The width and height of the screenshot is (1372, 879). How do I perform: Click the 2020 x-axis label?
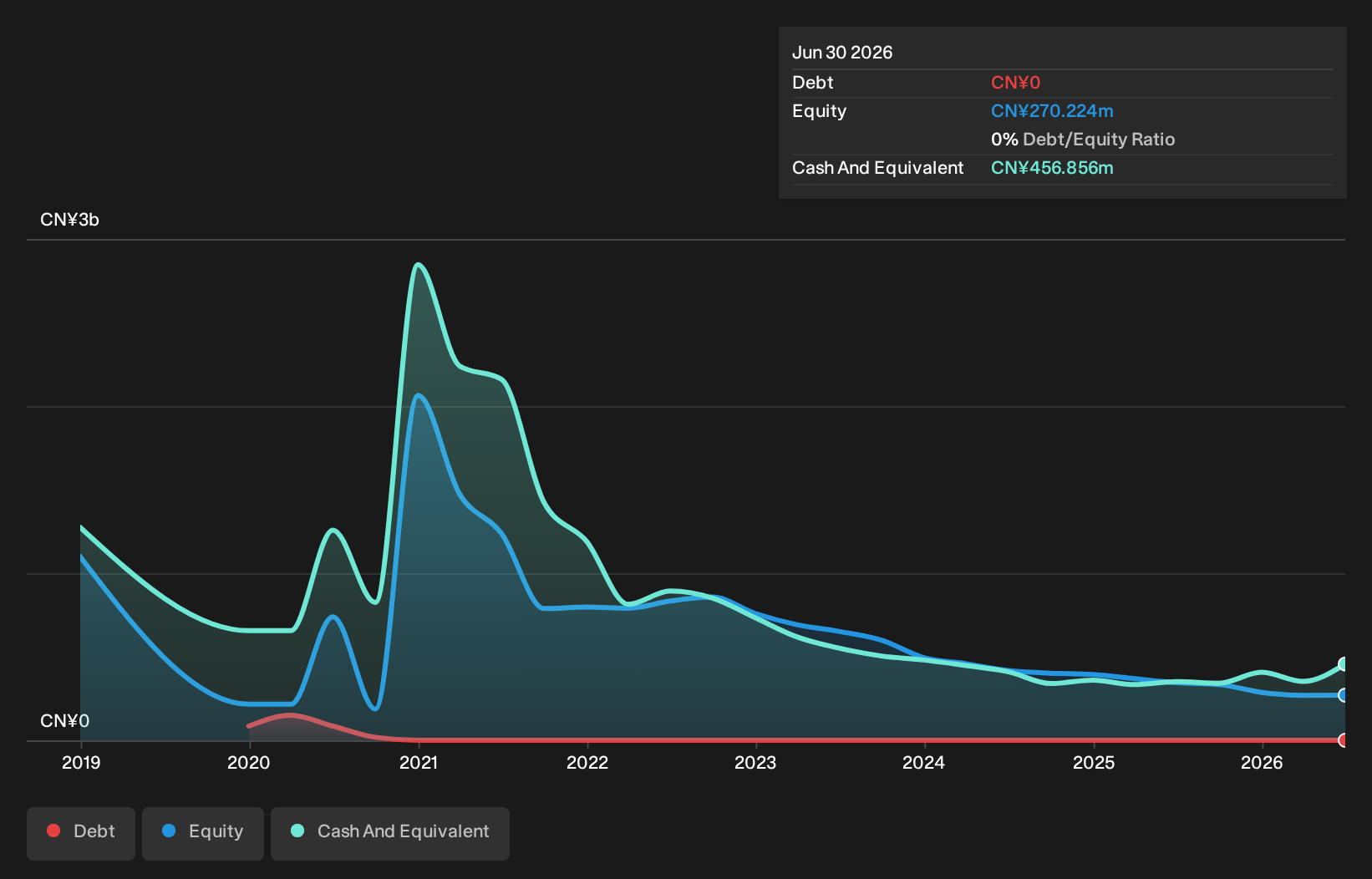[x=249, y=762]
